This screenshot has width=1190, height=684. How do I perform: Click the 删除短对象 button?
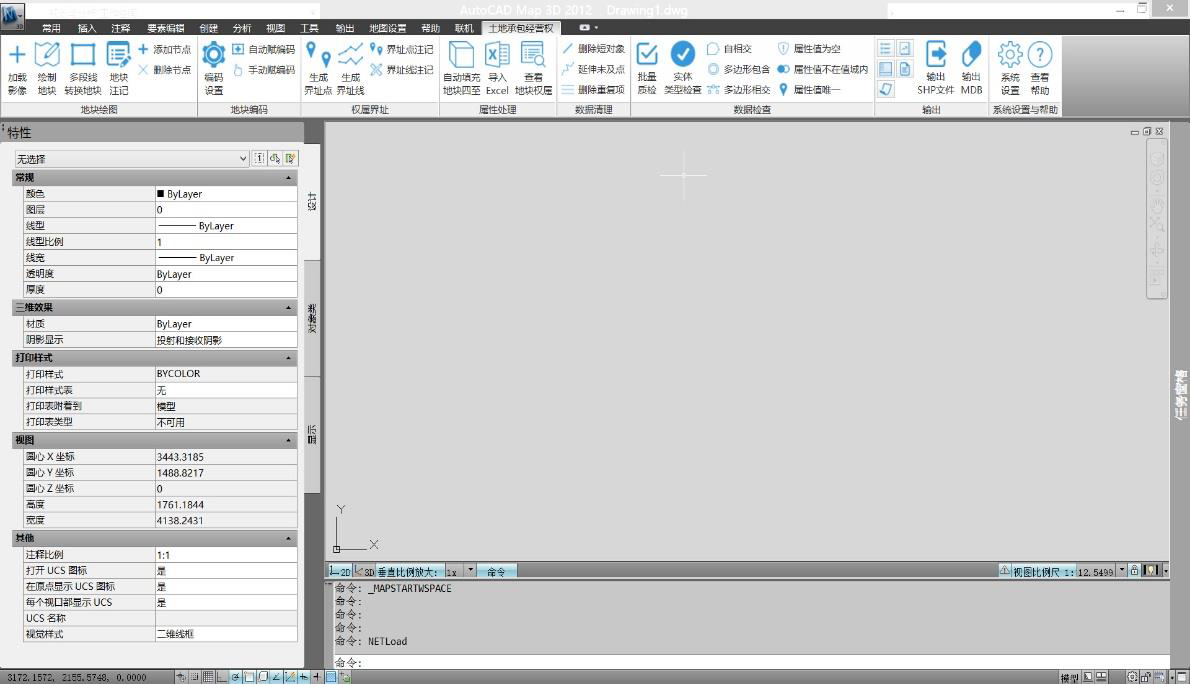(x=593, y=48)
